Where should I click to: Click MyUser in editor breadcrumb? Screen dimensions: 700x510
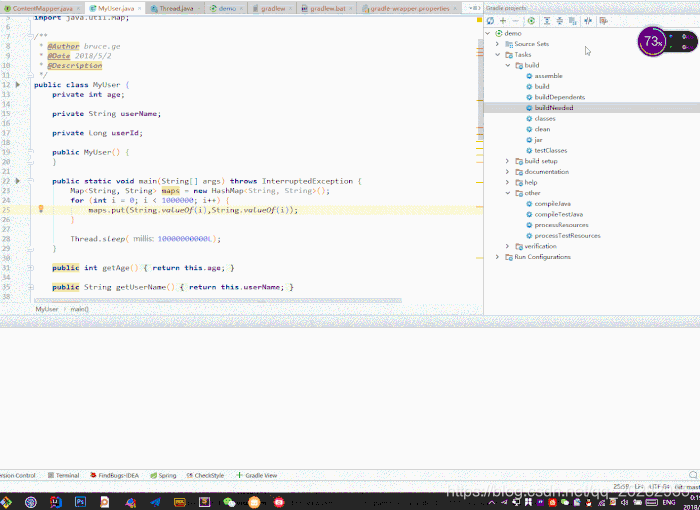[x=47, y=309]
